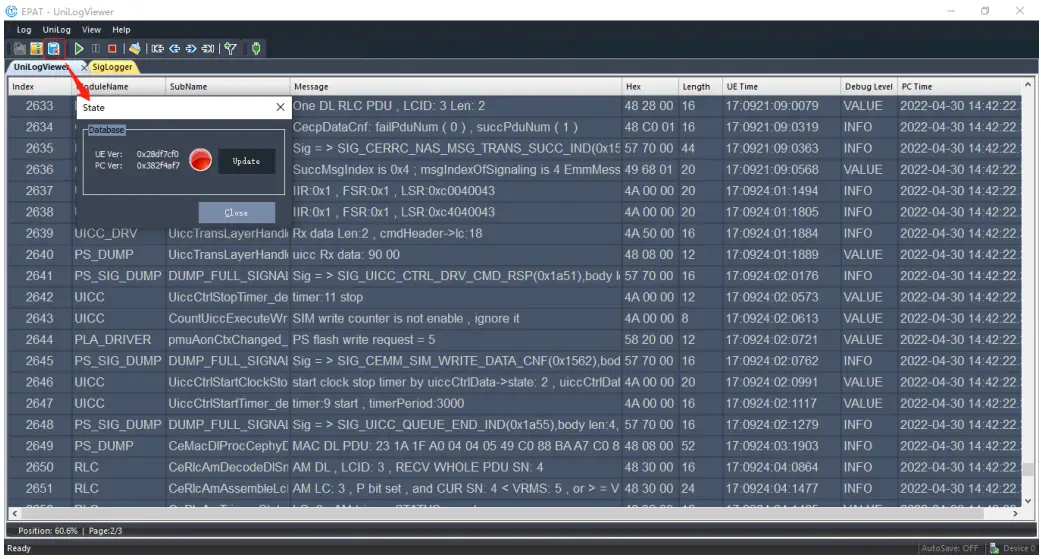Click PC Ver value 0x382f4af7
Image resolution: width=1041 pixels, height=559 pixels.
click(158, 166)
